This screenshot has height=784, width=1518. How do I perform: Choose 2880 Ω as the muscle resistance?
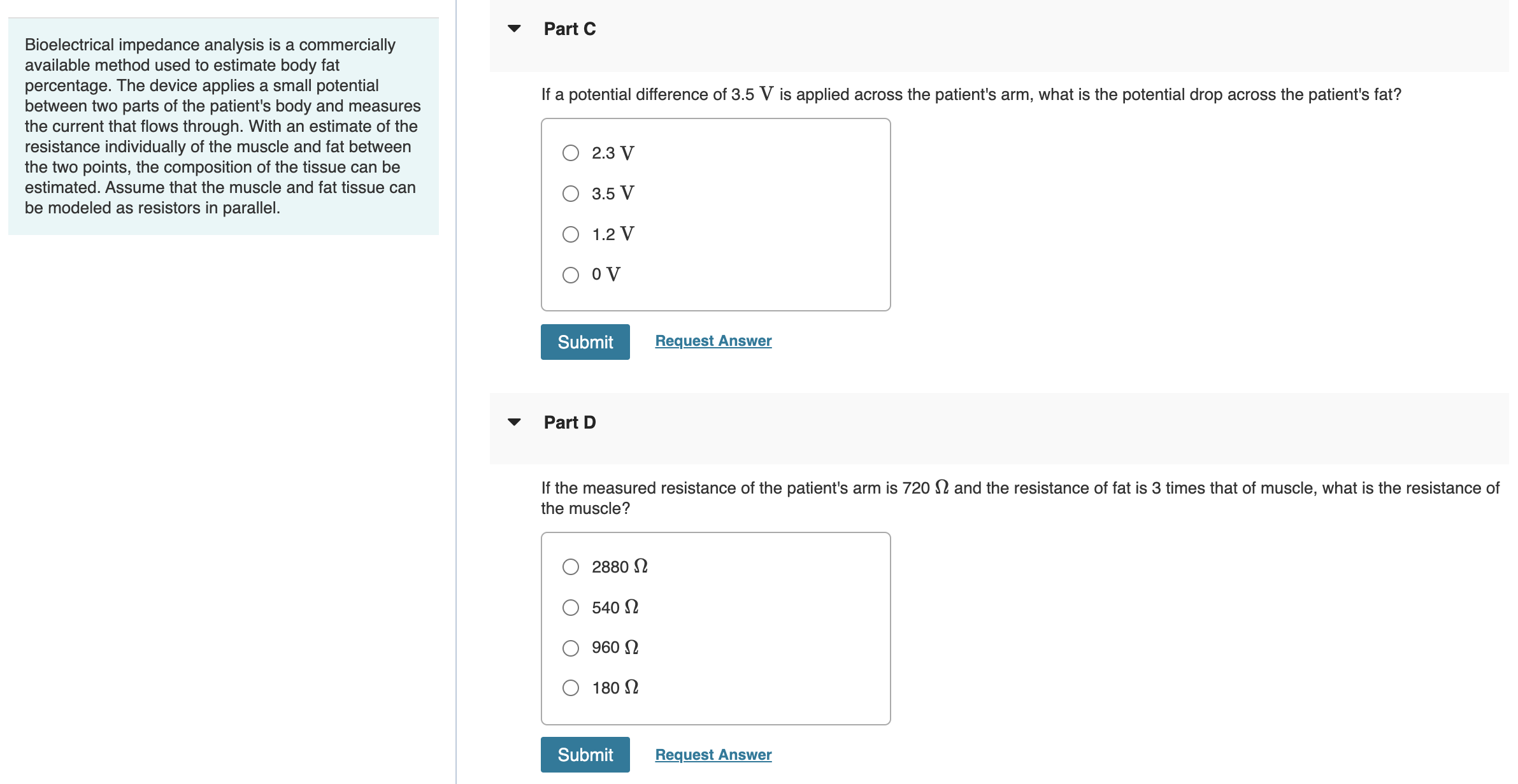(571, 567)
